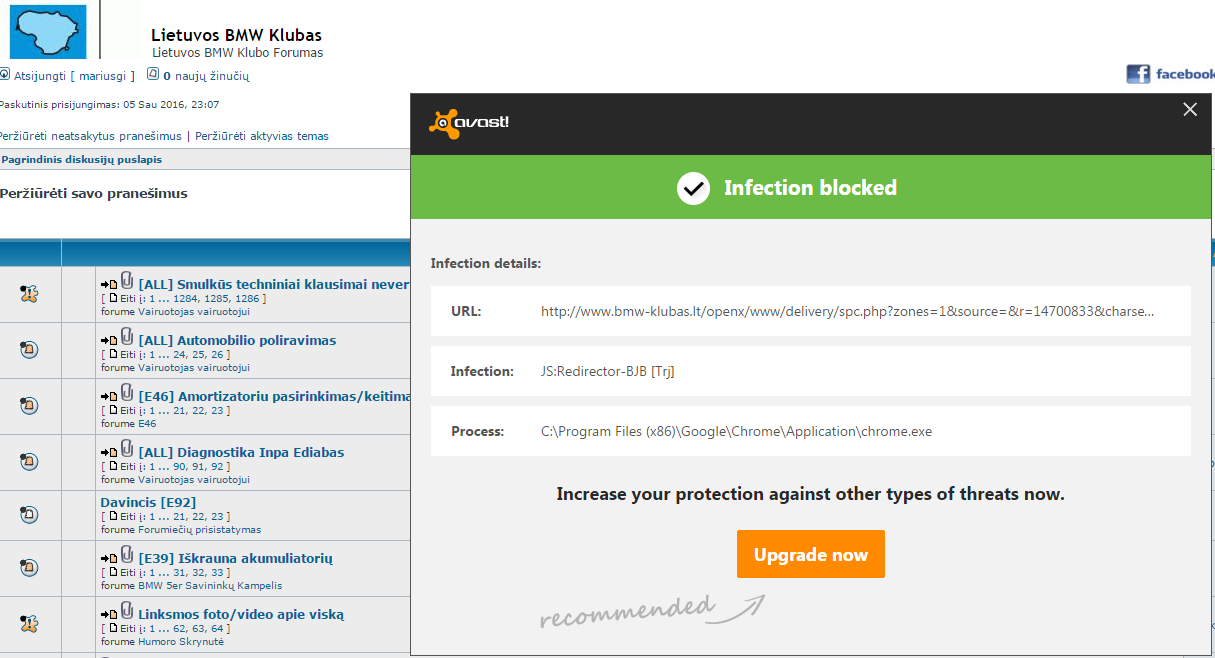The image size is (1215, 658).
Task: Open Peržiūrėti aktyvias temas link
Action: coord(262,136)
